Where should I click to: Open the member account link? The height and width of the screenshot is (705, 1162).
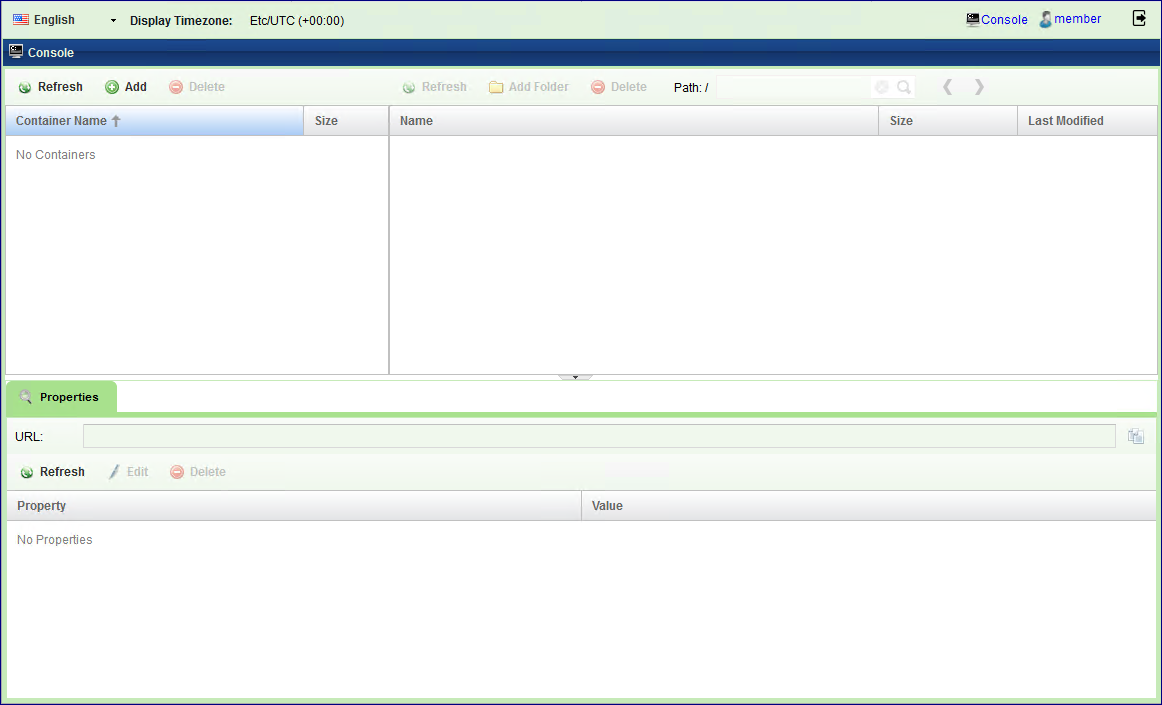1070,19
